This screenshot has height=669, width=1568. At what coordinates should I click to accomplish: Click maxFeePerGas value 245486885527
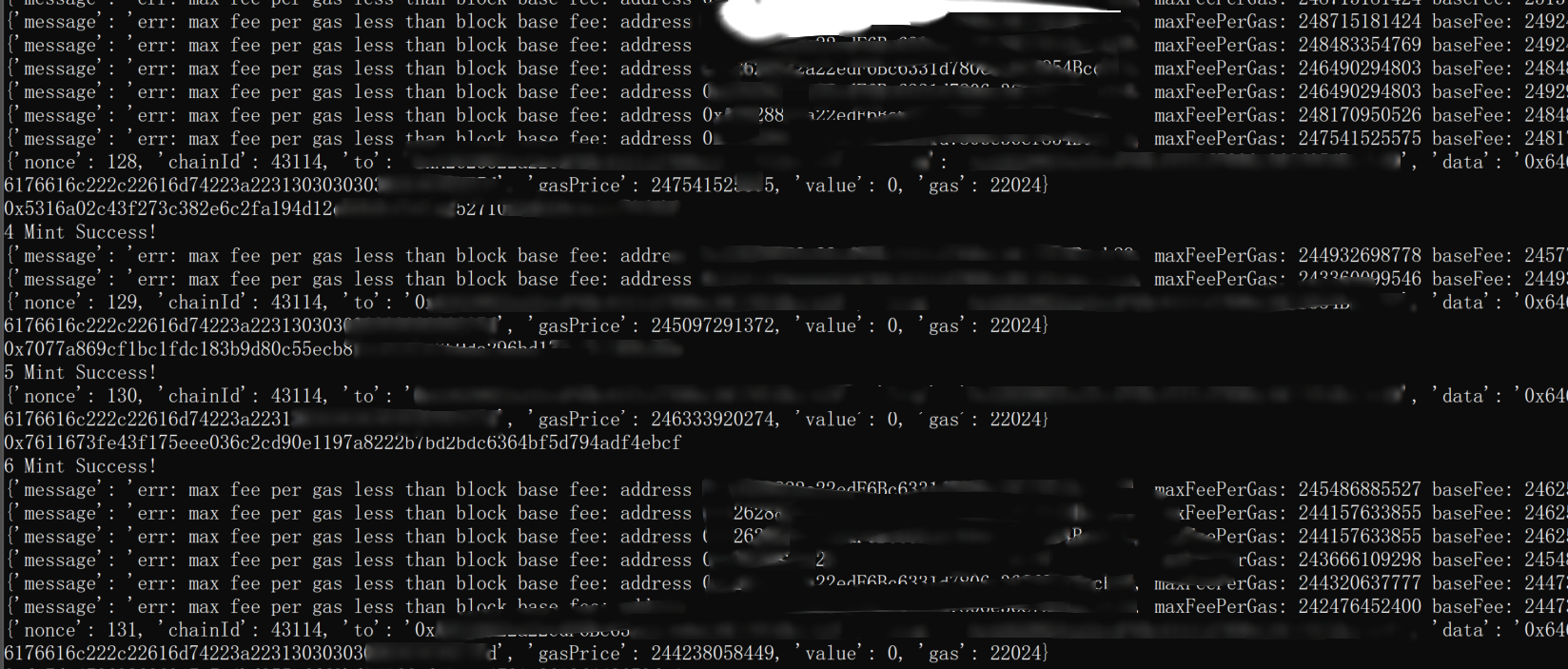coord(1360,489)
